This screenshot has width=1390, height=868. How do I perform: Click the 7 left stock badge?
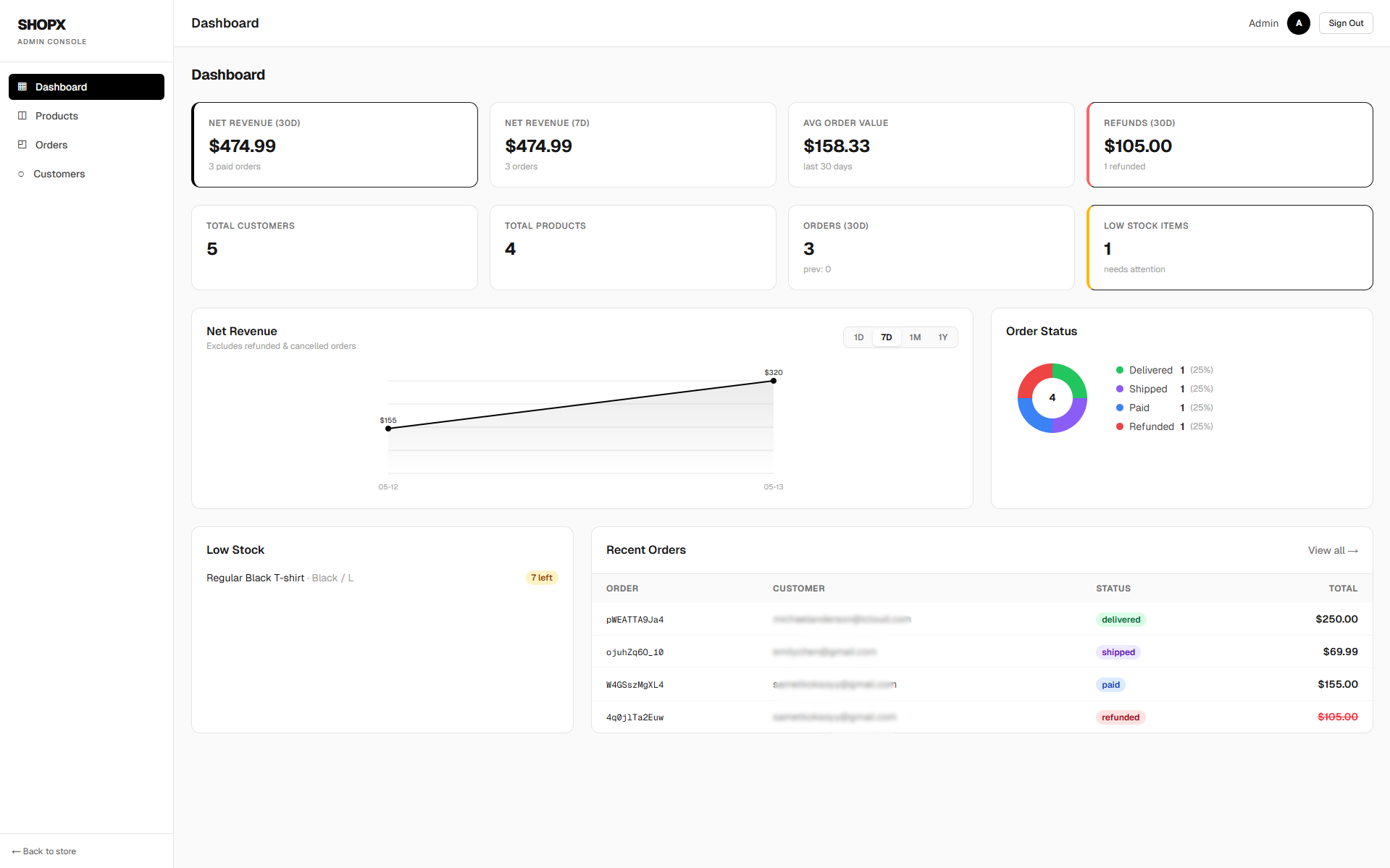click(x=541, y=578)
